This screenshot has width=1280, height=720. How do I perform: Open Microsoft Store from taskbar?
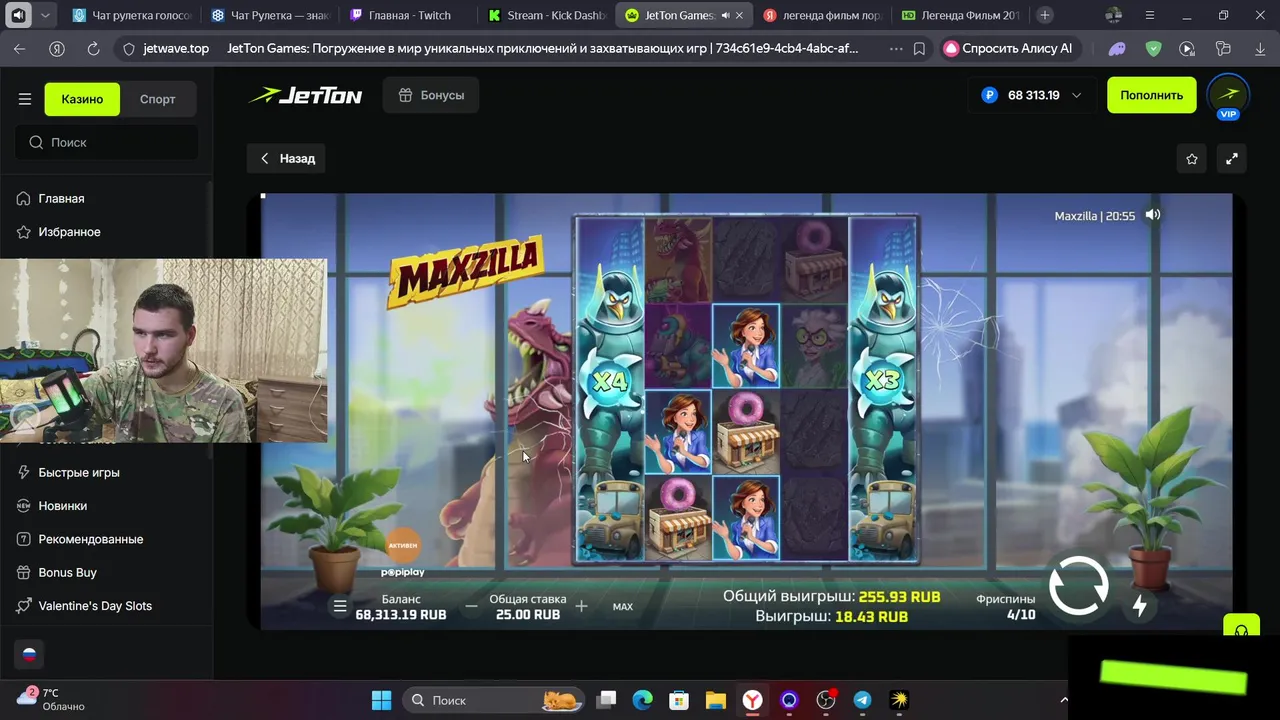tap(679, 700)
